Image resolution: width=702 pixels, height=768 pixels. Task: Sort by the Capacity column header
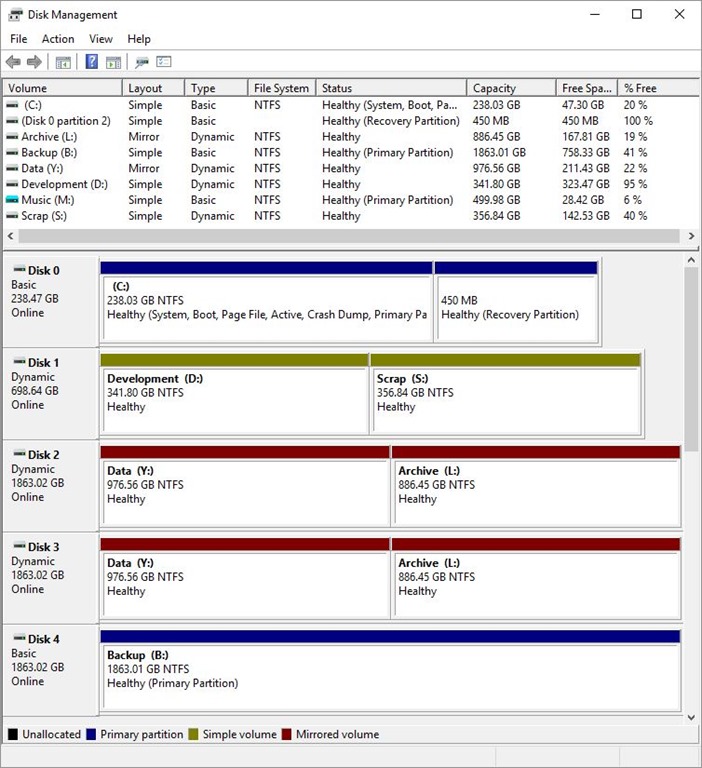[x=511, y=88]
